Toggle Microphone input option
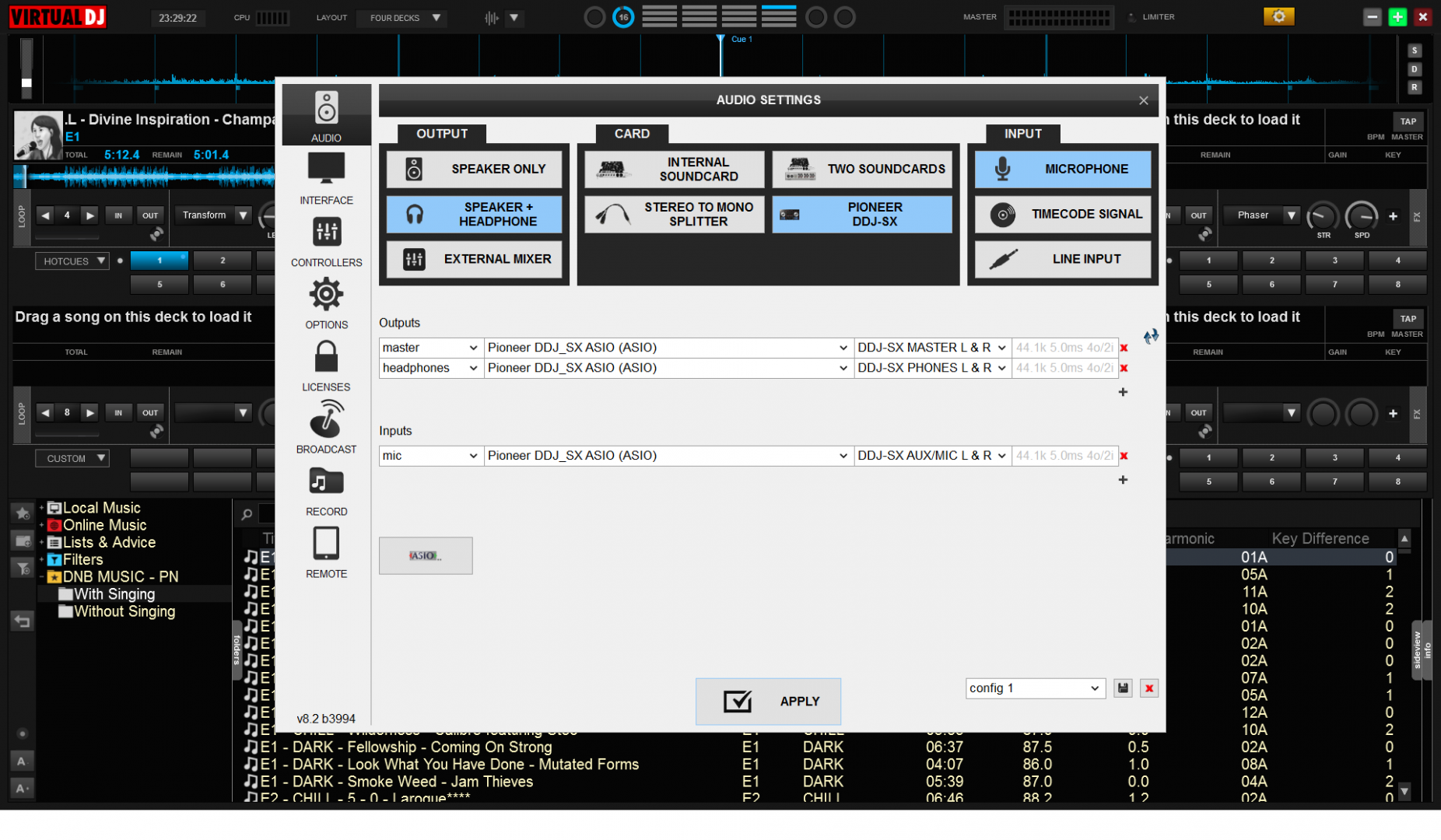The image size is (1441, 840). pos(1063,169)
